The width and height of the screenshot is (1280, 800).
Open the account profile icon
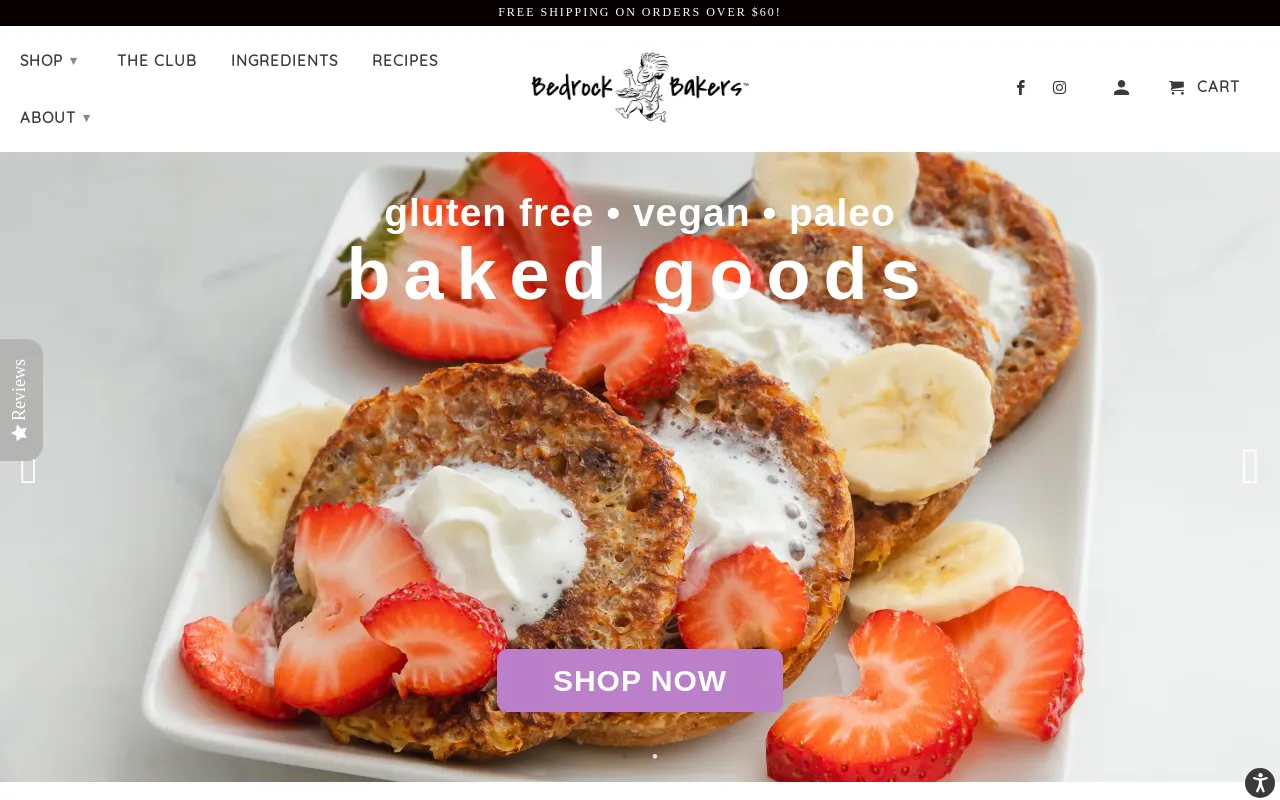point(1121,87)
